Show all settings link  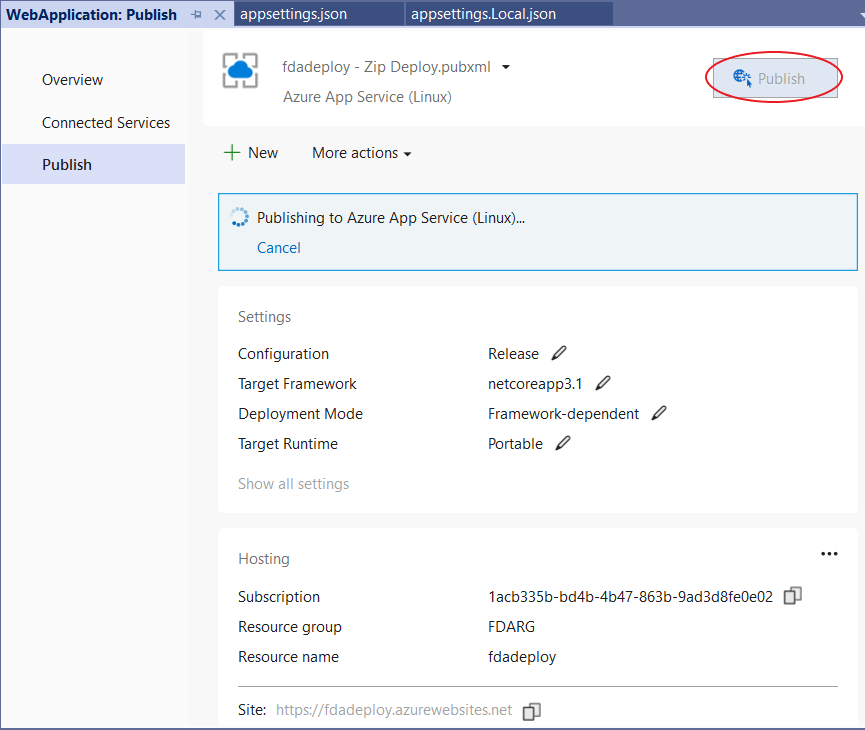click(293, 484)
